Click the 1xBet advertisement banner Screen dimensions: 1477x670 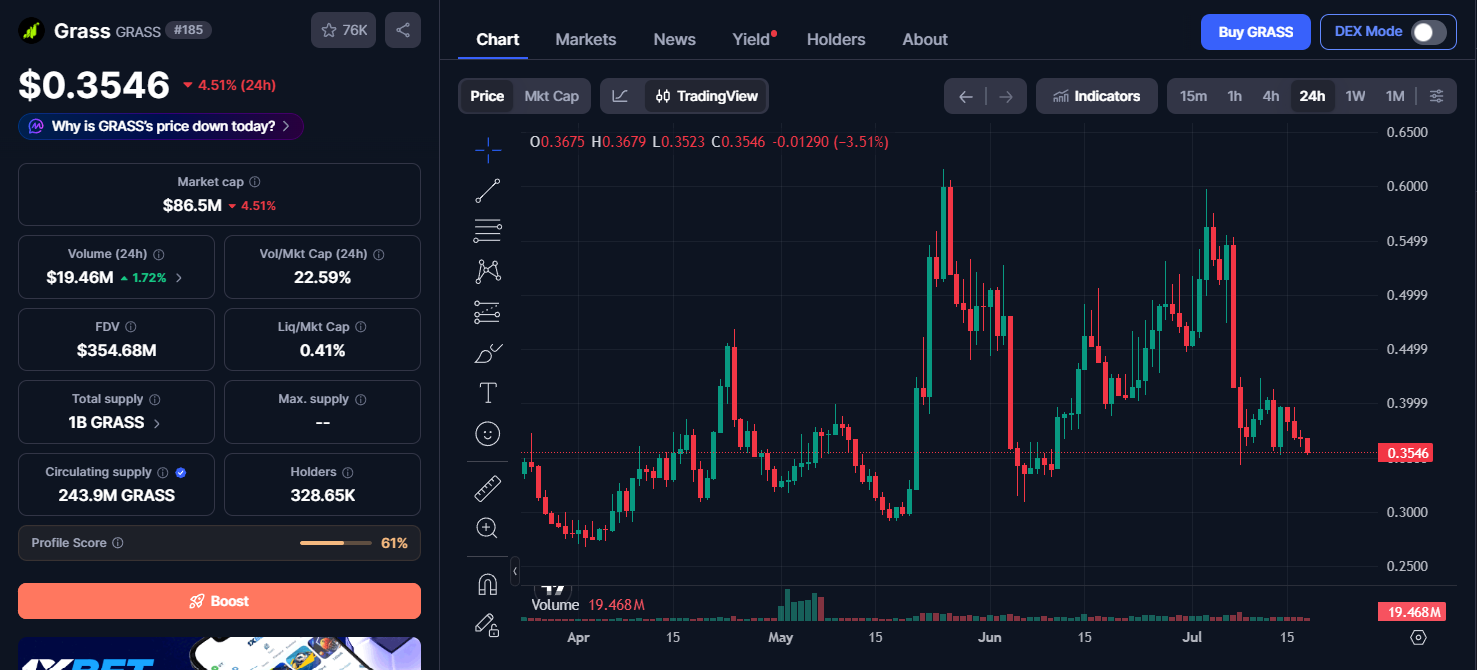pos(219,654)
